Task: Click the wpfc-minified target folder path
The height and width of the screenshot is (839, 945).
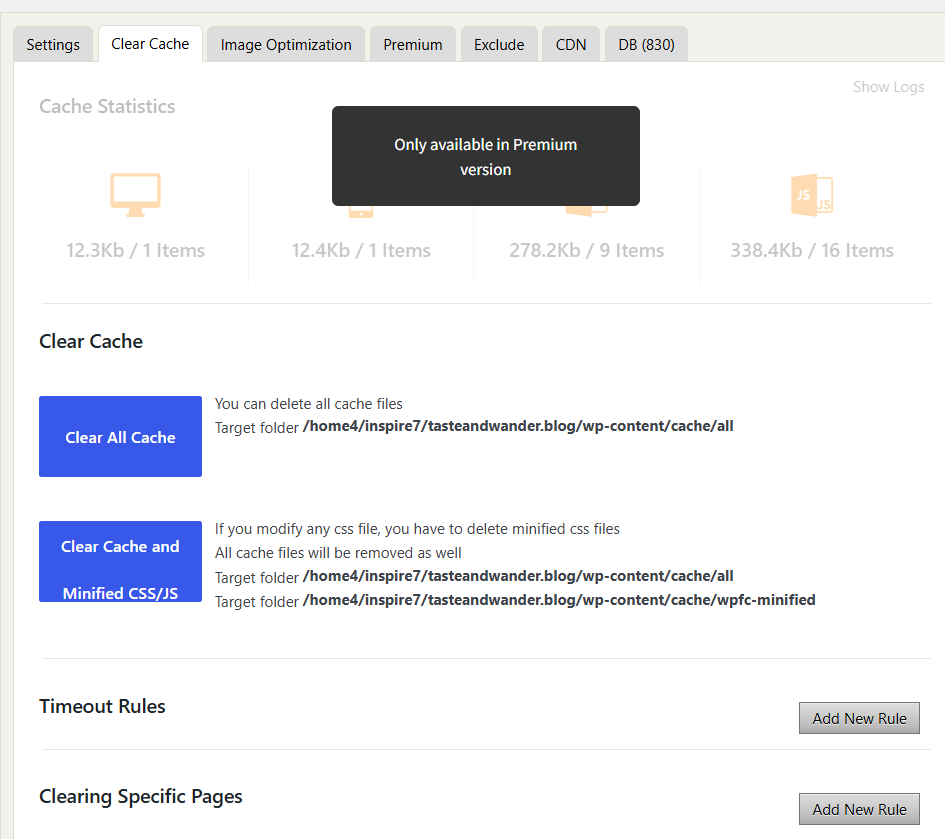Action: point(559,600)
